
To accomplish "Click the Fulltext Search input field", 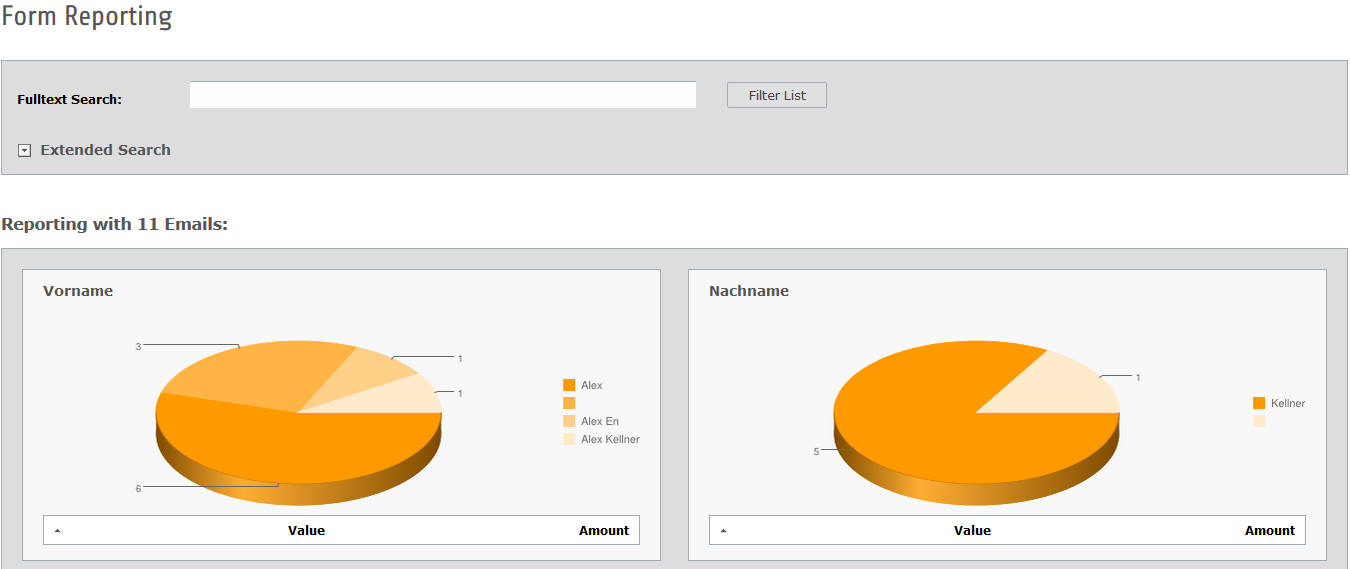I will pos(442,95).
